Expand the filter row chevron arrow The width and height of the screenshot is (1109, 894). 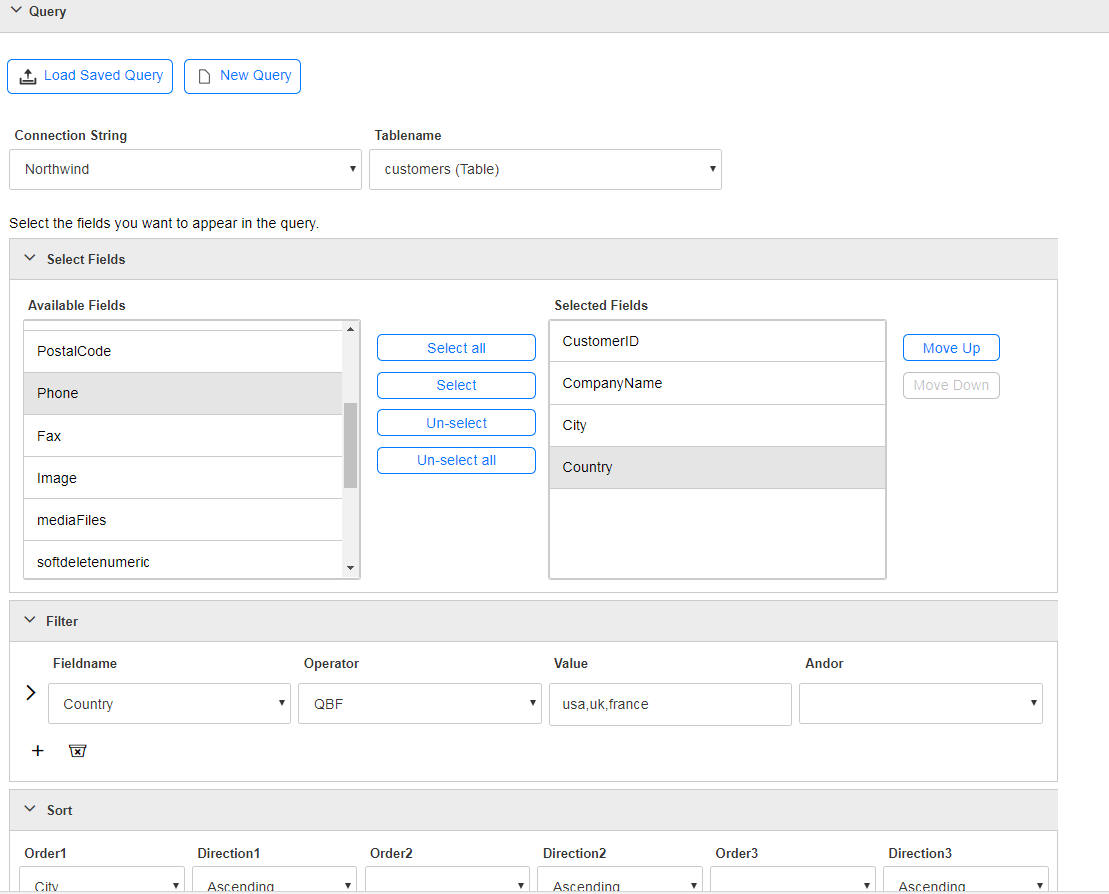coord(30,692)
